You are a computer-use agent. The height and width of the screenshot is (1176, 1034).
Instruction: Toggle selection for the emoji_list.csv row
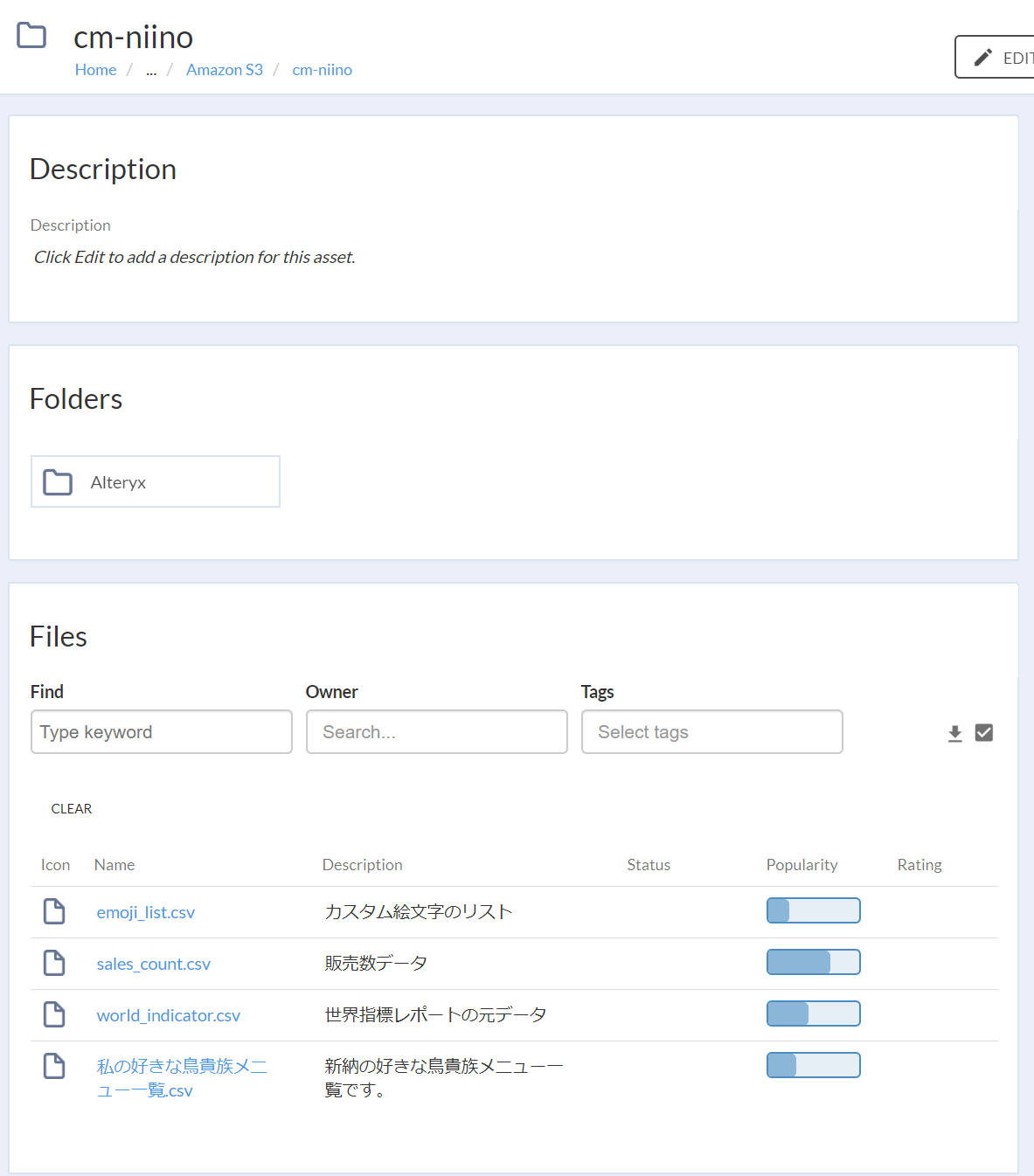pos(53,910)
